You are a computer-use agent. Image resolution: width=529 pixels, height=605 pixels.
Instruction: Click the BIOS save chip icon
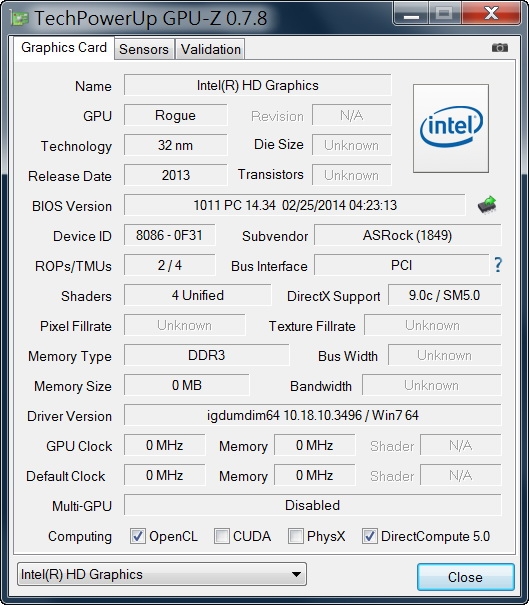487,204
